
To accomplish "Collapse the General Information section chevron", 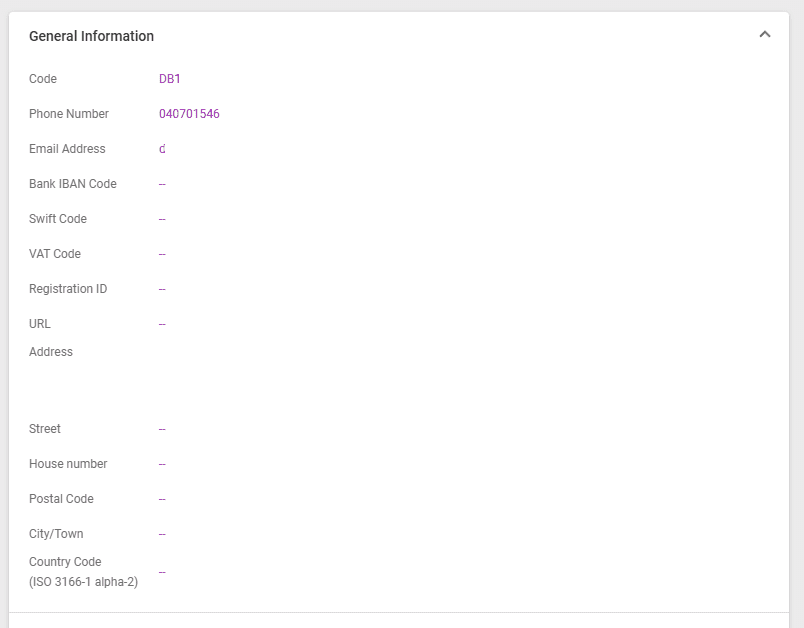I will [x=764, y=35].
